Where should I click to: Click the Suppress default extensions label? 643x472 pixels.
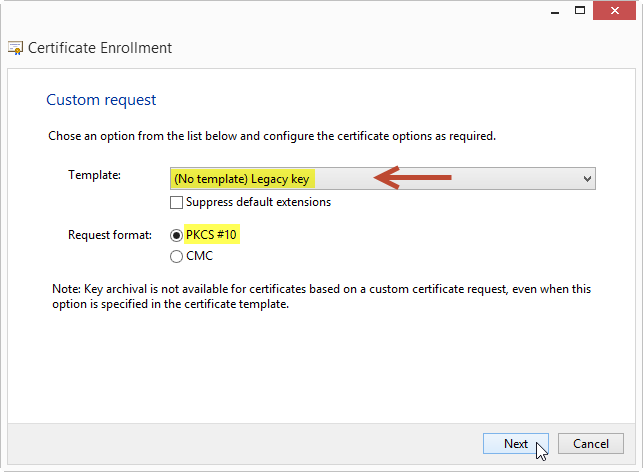[x=258, y=202]
